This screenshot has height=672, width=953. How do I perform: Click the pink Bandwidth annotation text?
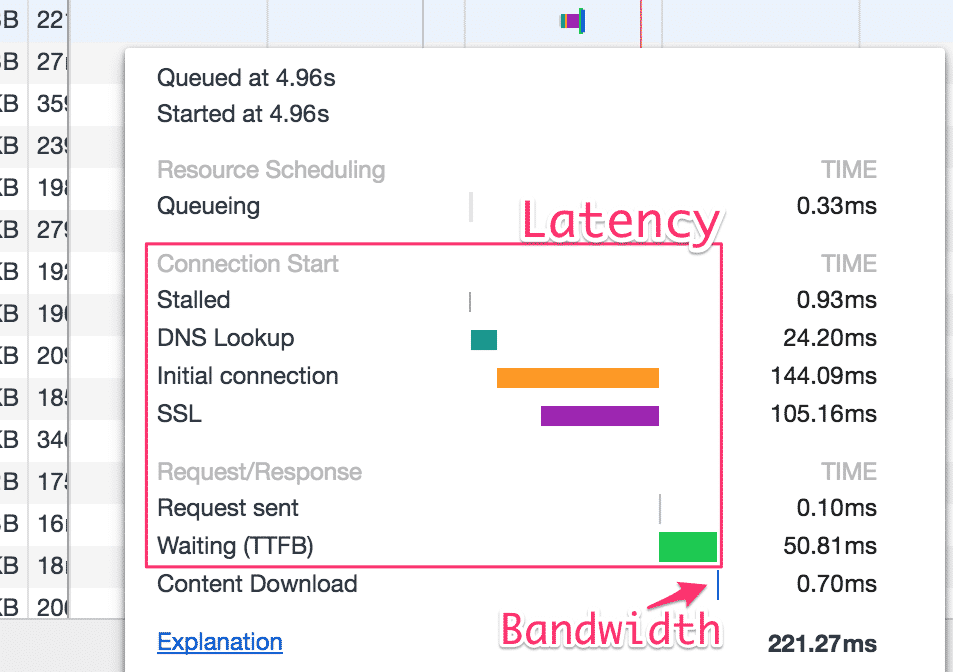[x=610, y=630]
